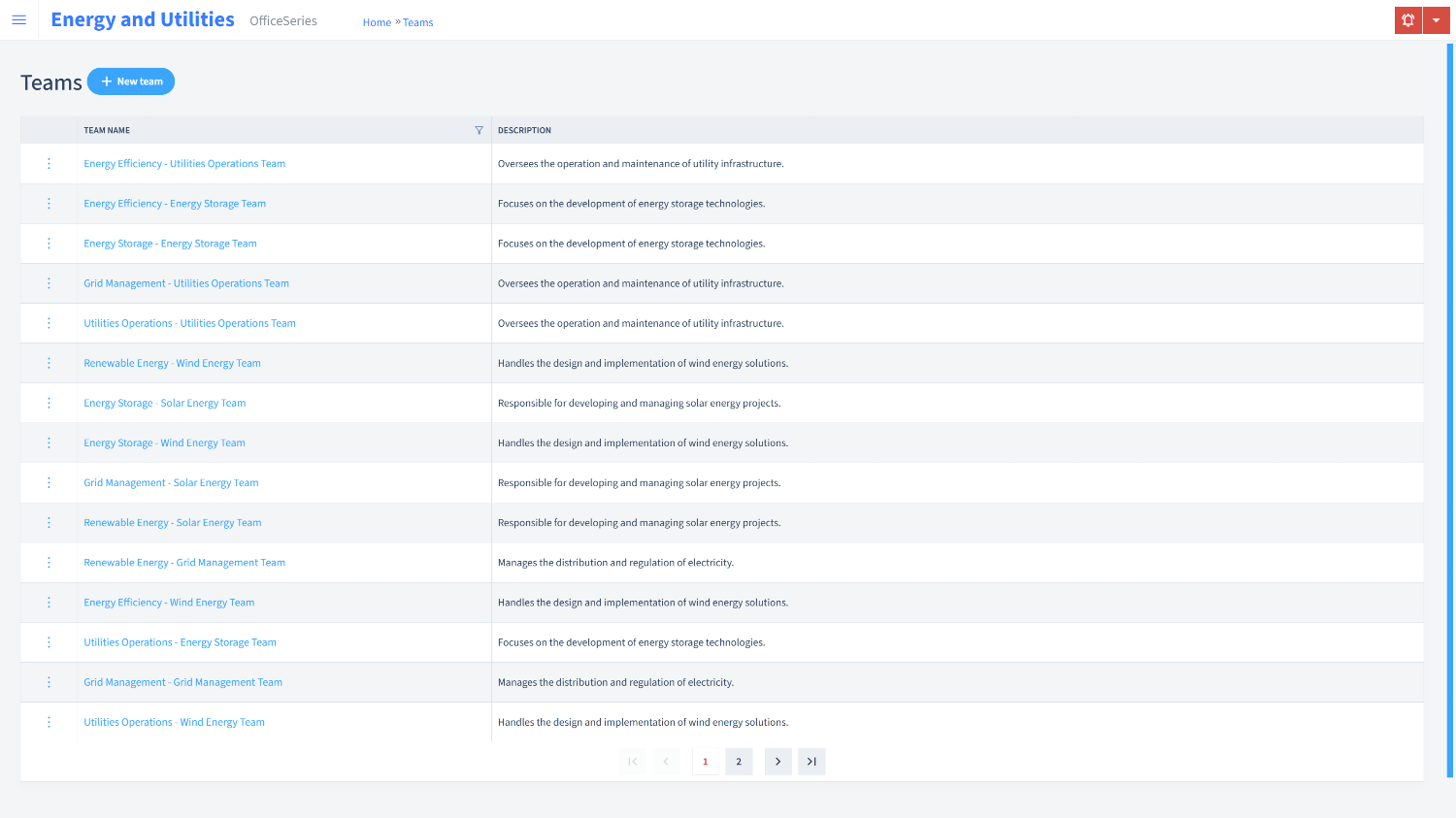Expand the red dropdown arrow beside bell
Image resolution: width=1456 pixels, height=818 pixels.
(1436, 20)
